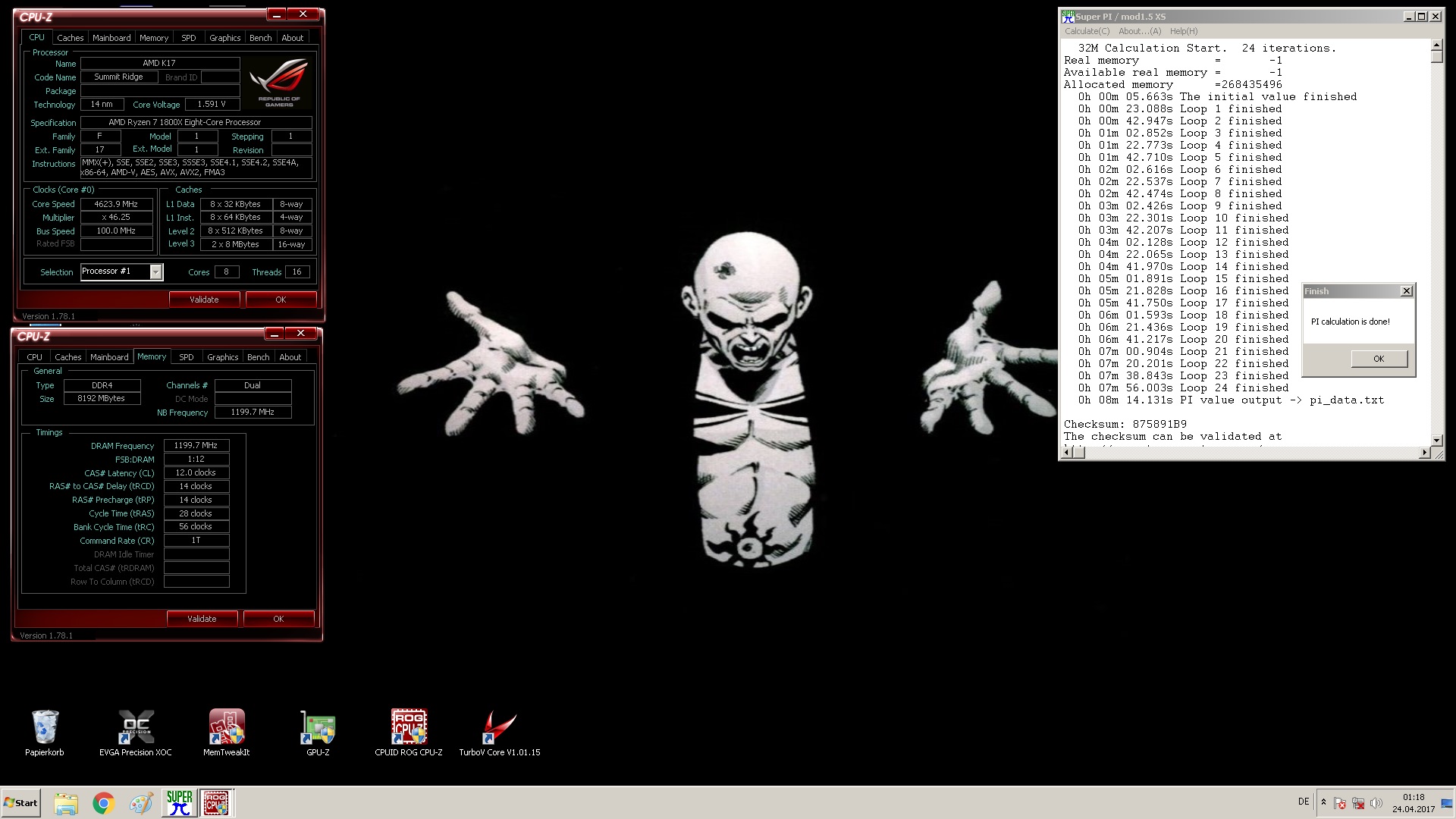Expand the Processor #1 selection dropdown

tap(155, 271)
